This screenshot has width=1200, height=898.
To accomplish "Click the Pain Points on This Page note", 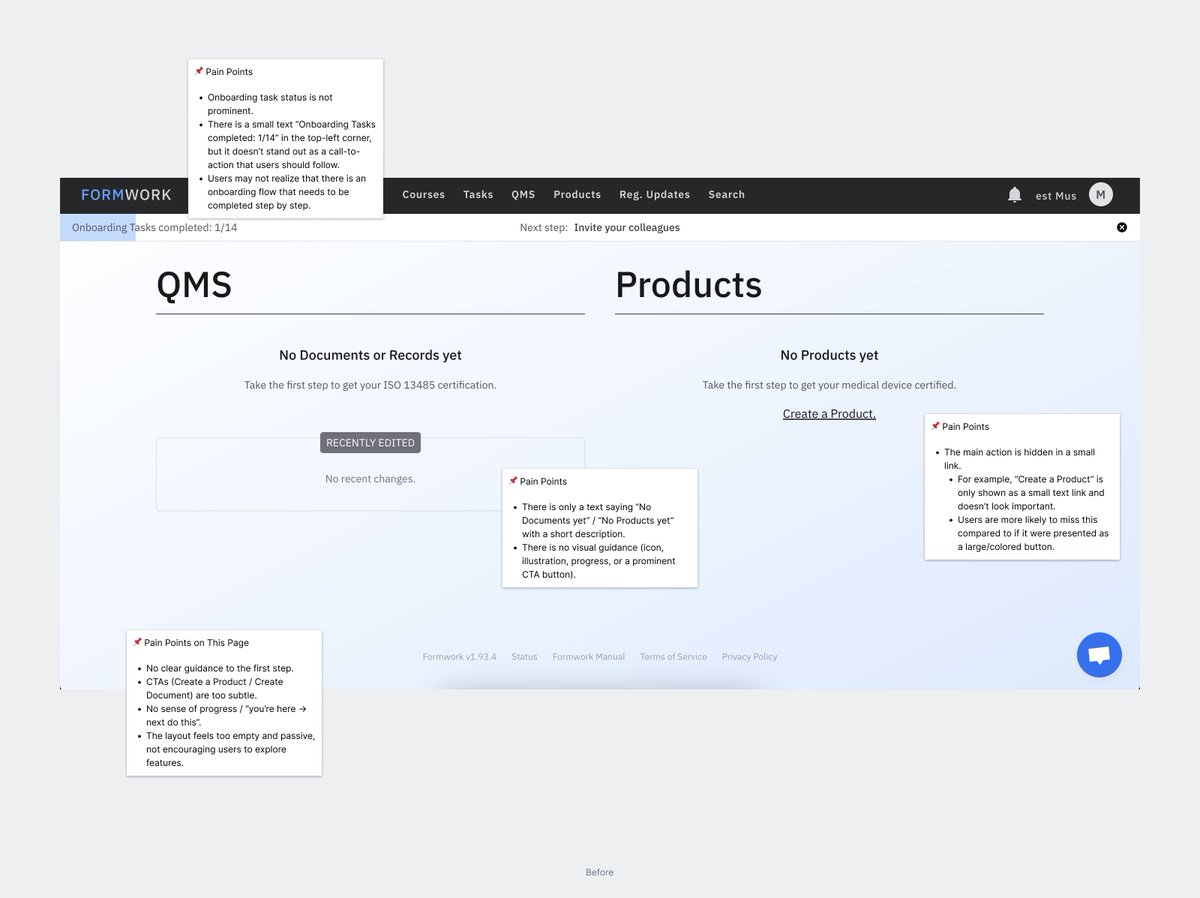I will tap(224, 703).
